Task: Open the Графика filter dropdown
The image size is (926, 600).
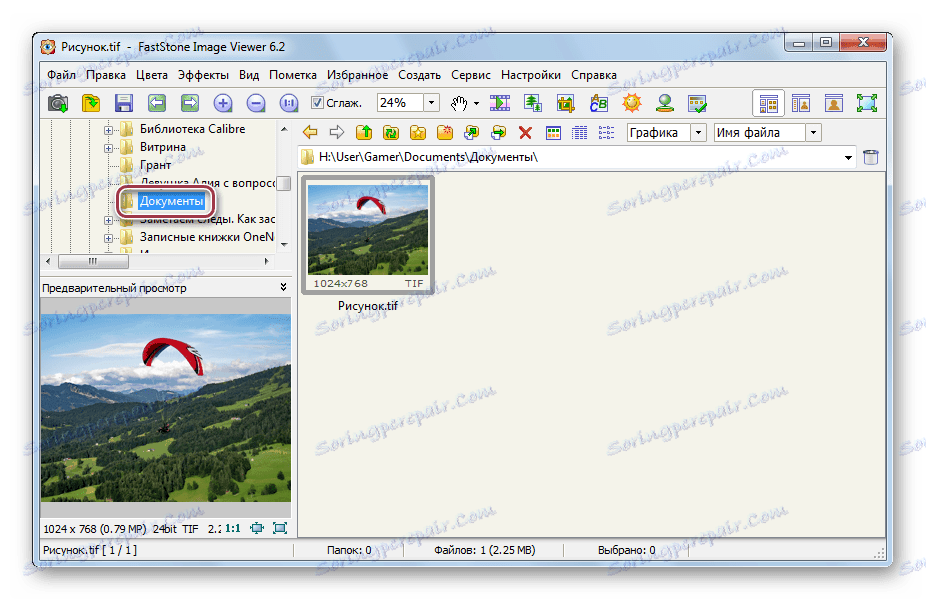Action: tap(699, 132)
